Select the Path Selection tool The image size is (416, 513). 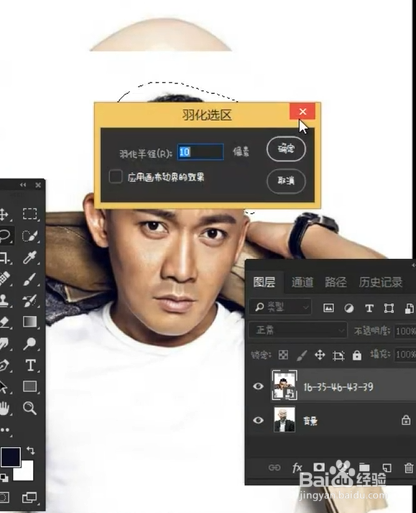(3, 387)
